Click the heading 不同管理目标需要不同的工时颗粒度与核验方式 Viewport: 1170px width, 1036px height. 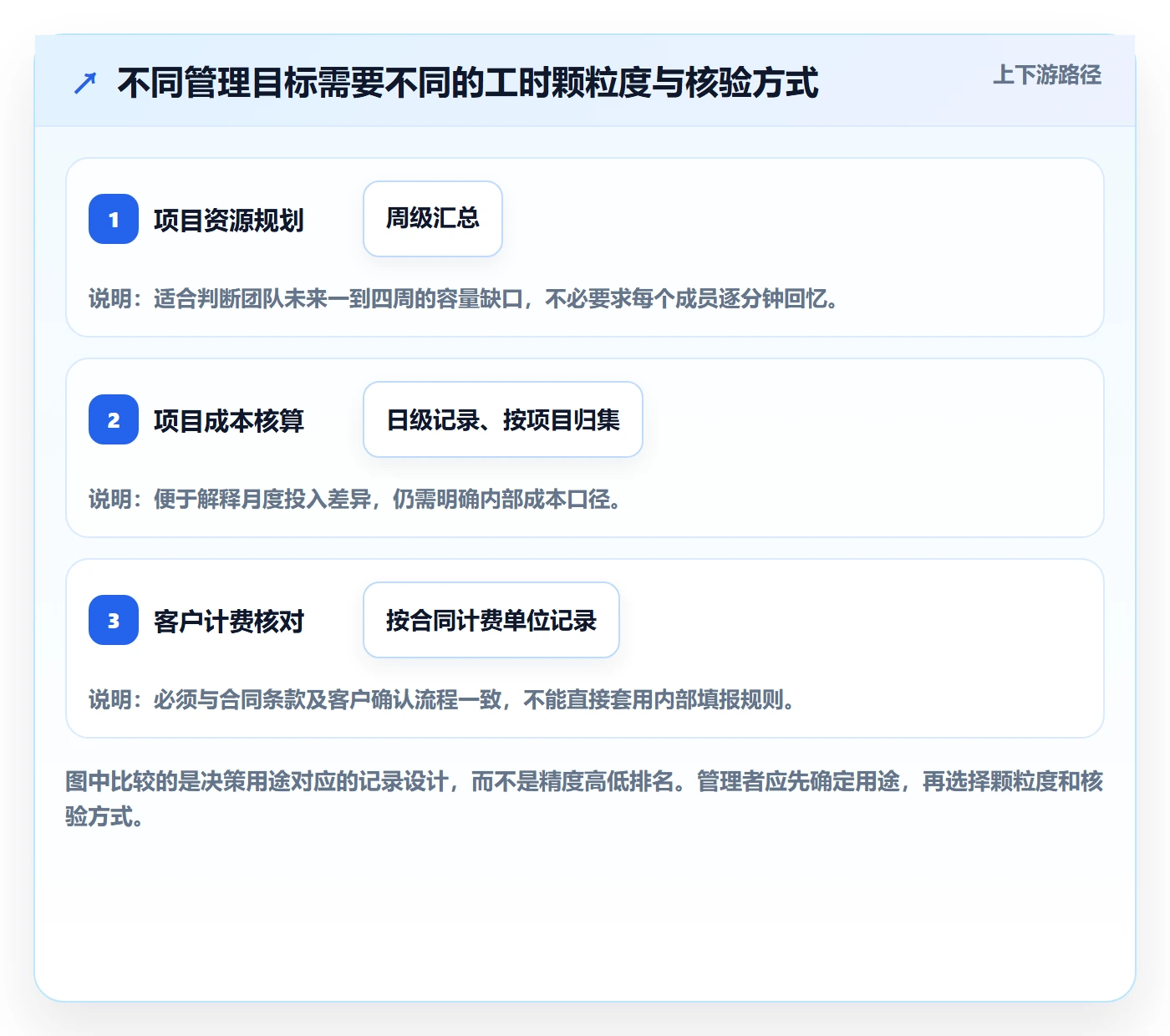click(x=468, y=83)
